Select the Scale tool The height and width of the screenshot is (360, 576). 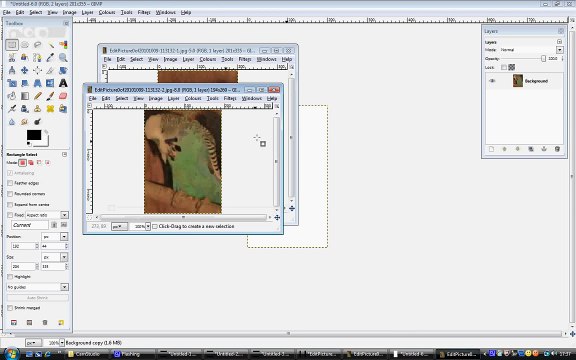tap(12, 83)
